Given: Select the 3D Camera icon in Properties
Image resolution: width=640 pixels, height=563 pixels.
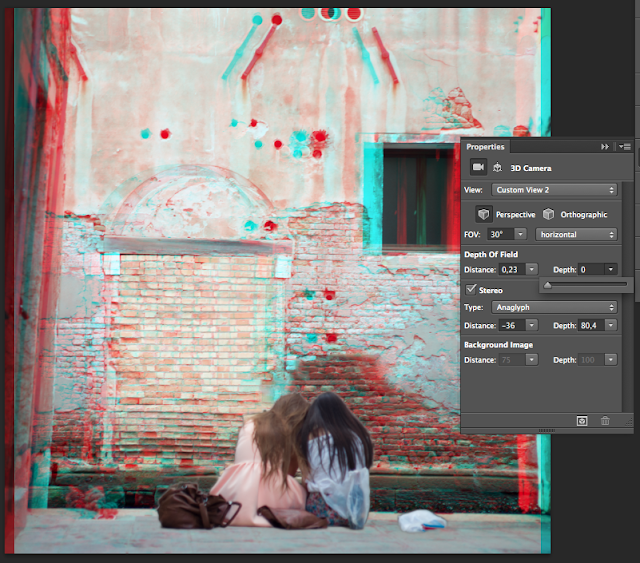Looking at the screenshot, I should pos(478,167).
